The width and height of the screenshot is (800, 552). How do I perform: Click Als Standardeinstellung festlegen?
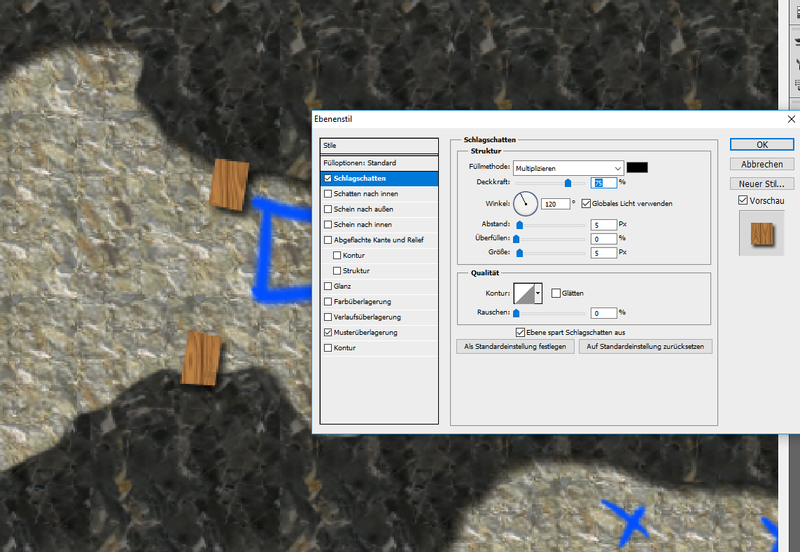(515, 347)
